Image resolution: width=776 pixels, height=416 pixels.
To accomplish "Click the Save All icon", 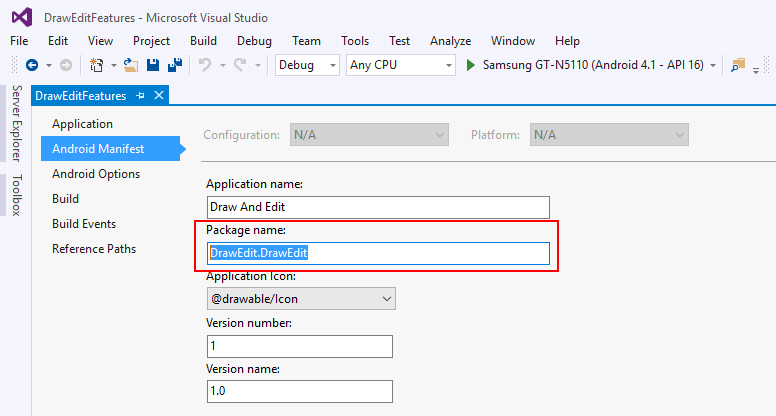I will pyautogui.click(x=175, y=65).
